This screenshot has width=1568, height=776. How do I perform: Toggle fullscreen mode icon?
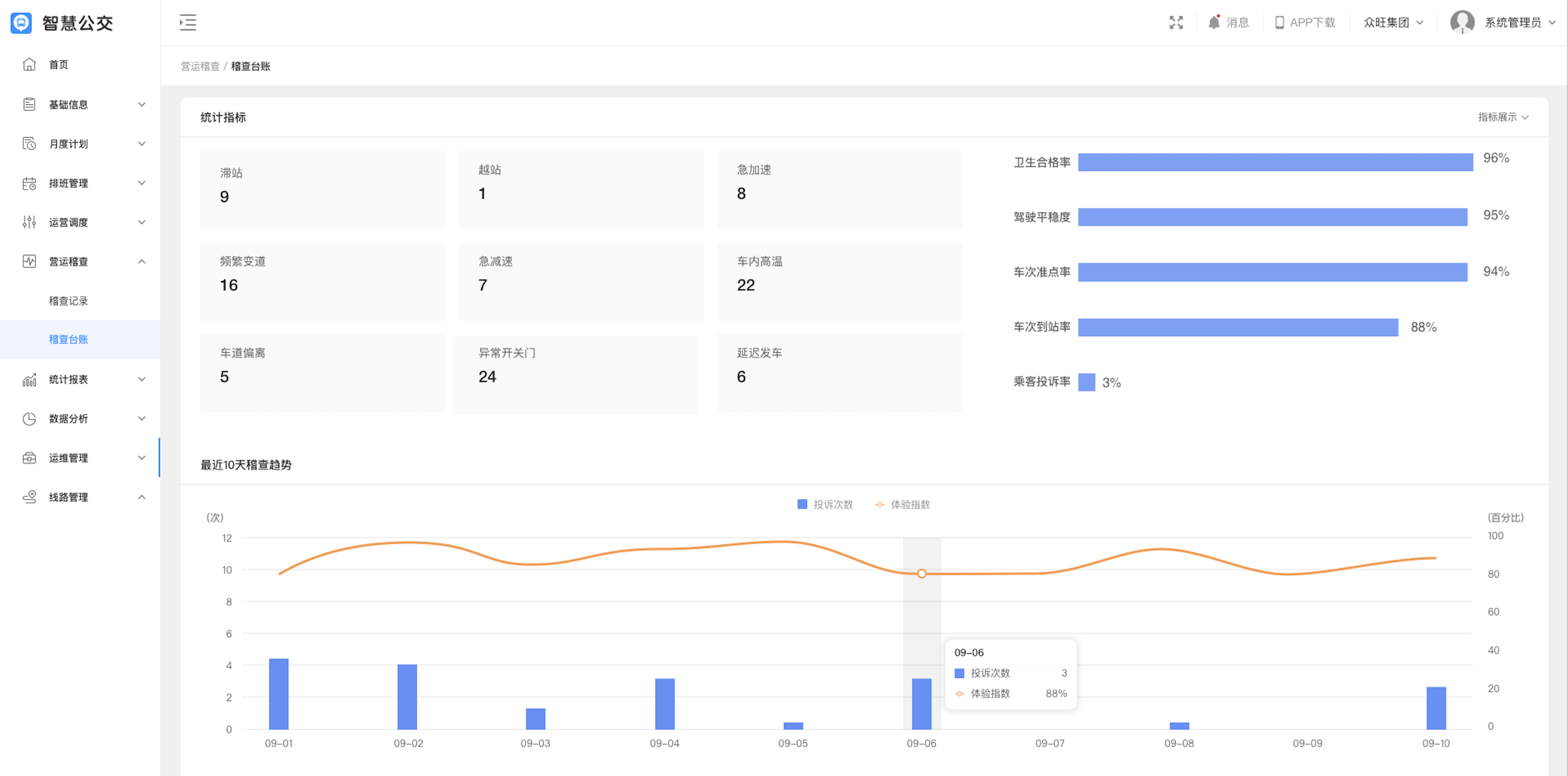pyautogui.click(x=1175, y=22)
